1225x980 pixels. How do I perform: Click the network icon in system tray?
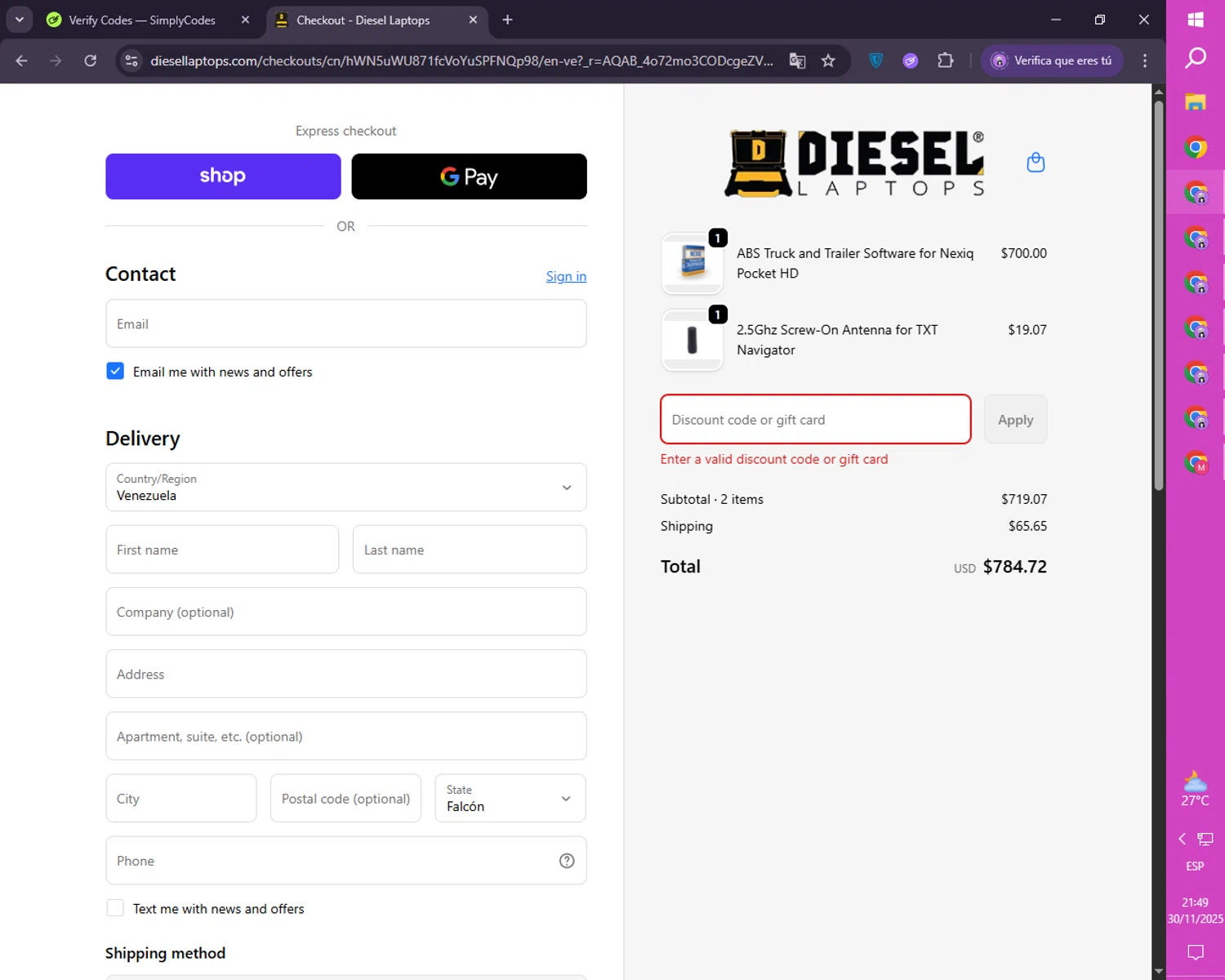(1205, 839)
